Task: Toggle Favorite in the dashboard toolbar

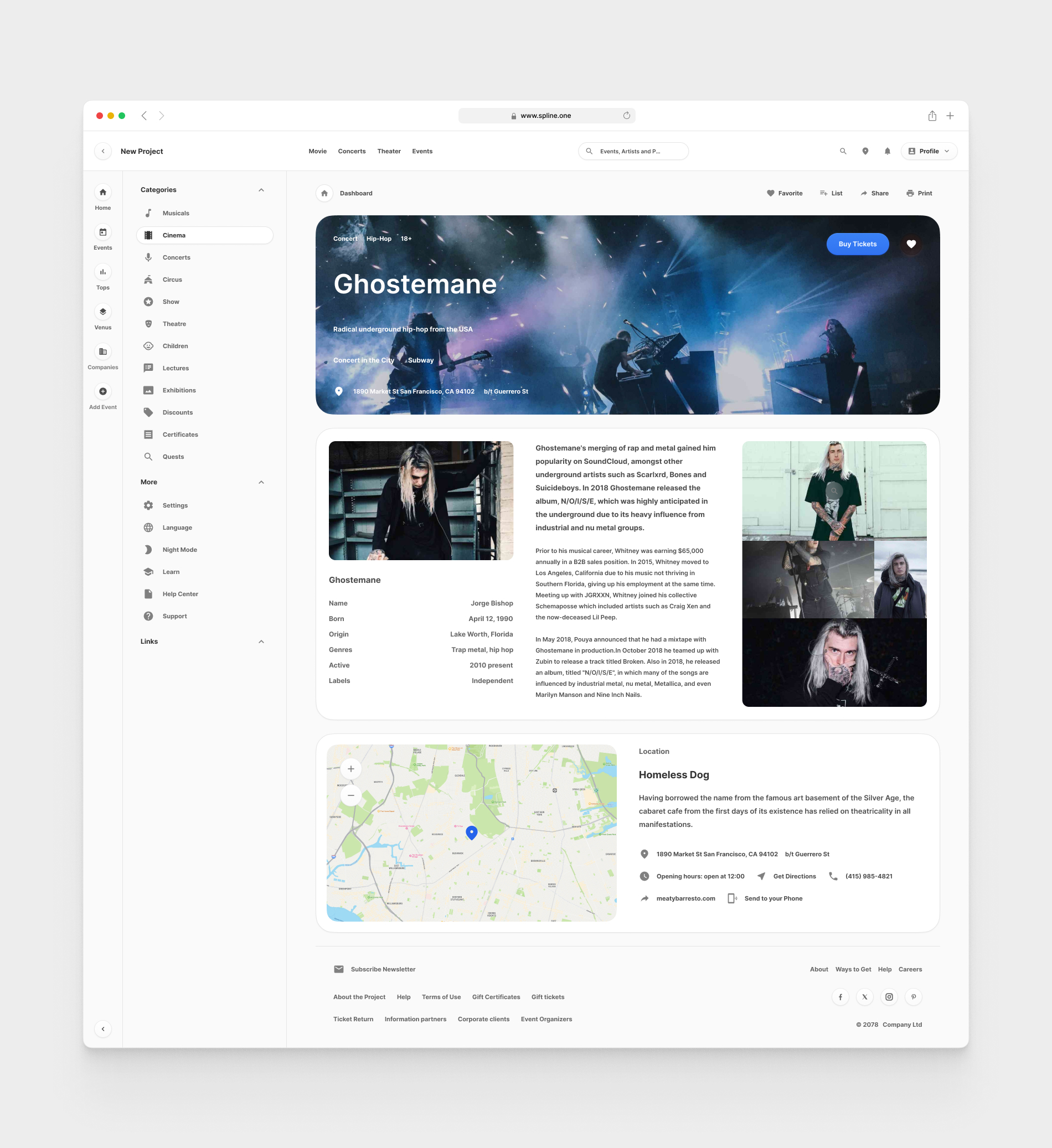Action: pos(785,193)
